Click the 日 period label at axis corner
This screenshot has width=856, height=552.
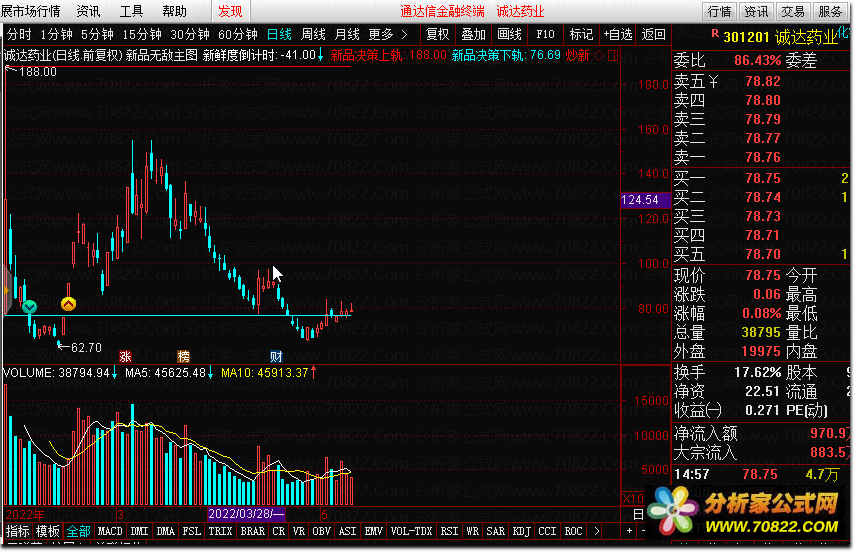638,514
